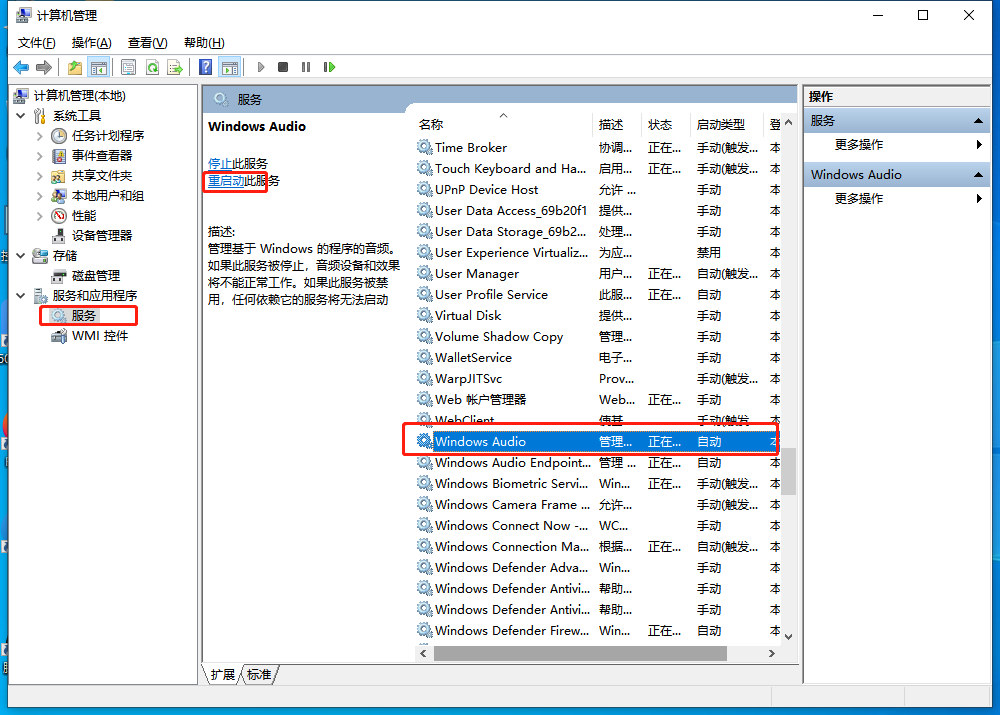Click the 停止 service link
The image size is (1000, 715).
[x=219, y=163]
